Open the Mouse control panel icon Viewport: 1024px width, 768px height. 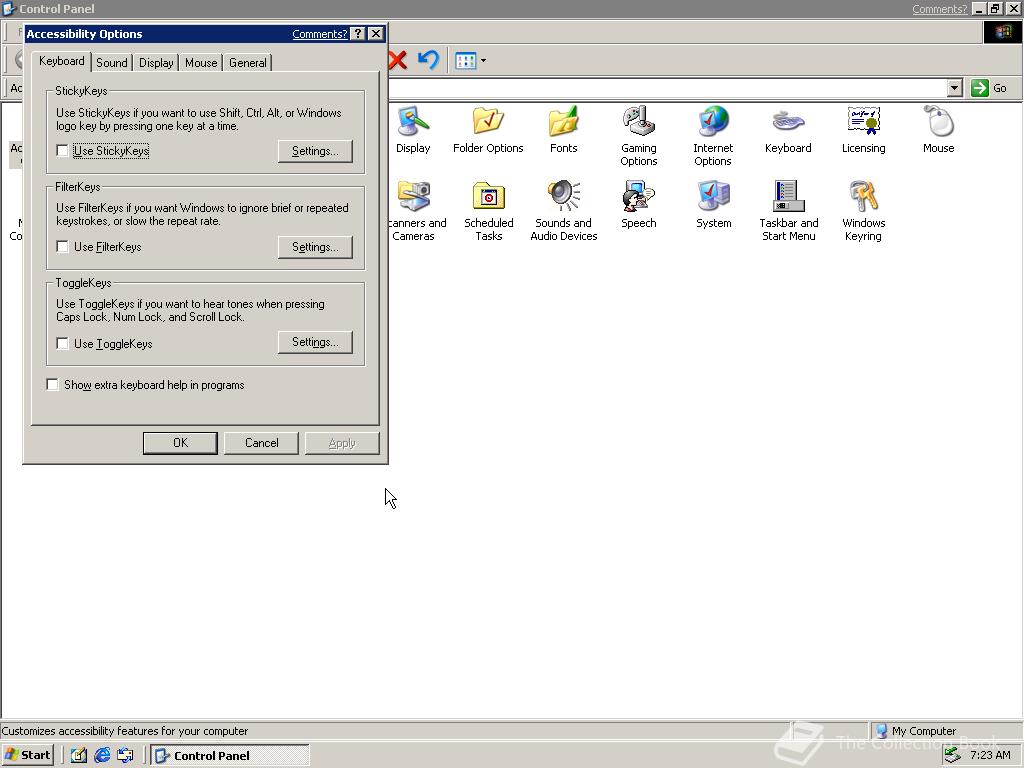(x=938, y=129)
